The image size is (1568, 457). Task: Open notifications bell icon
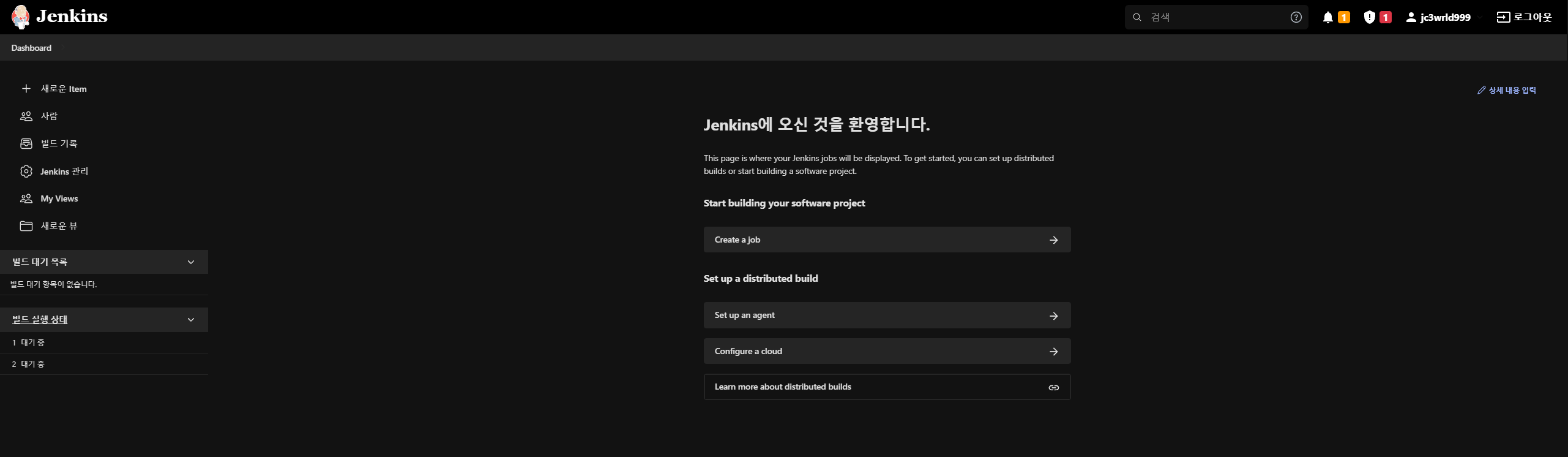[x=1327, y=17]
